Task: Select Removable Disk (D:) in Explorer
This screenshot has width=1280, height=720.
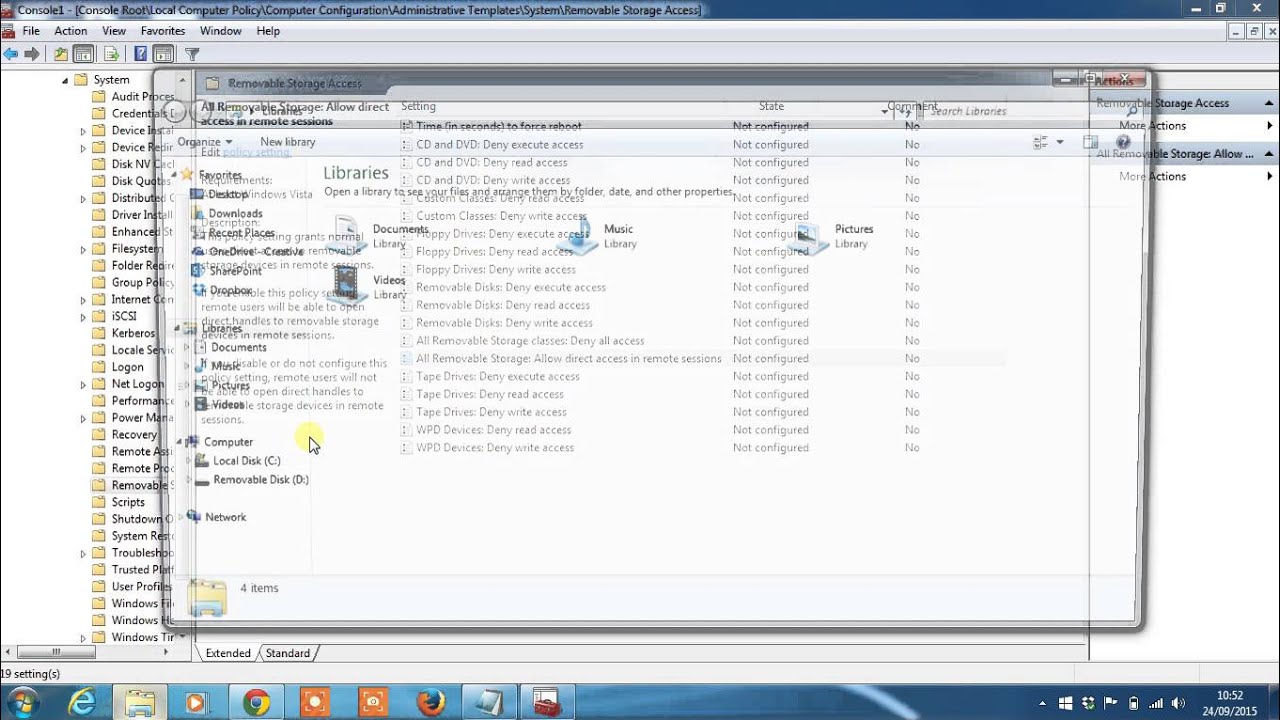Action: (x=260, y=480)
